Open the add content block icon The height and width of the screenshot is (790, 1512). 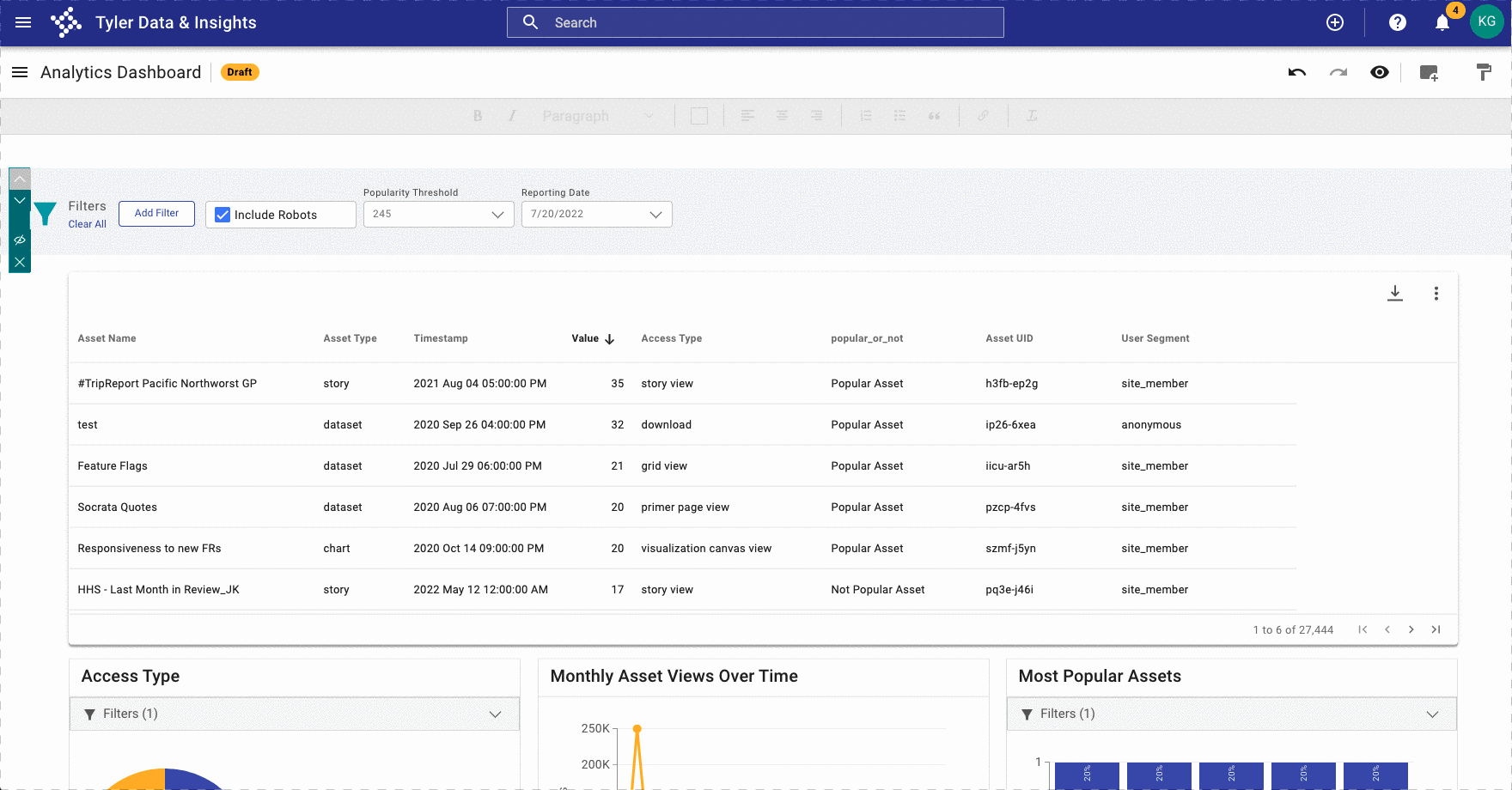point(1429,73)
